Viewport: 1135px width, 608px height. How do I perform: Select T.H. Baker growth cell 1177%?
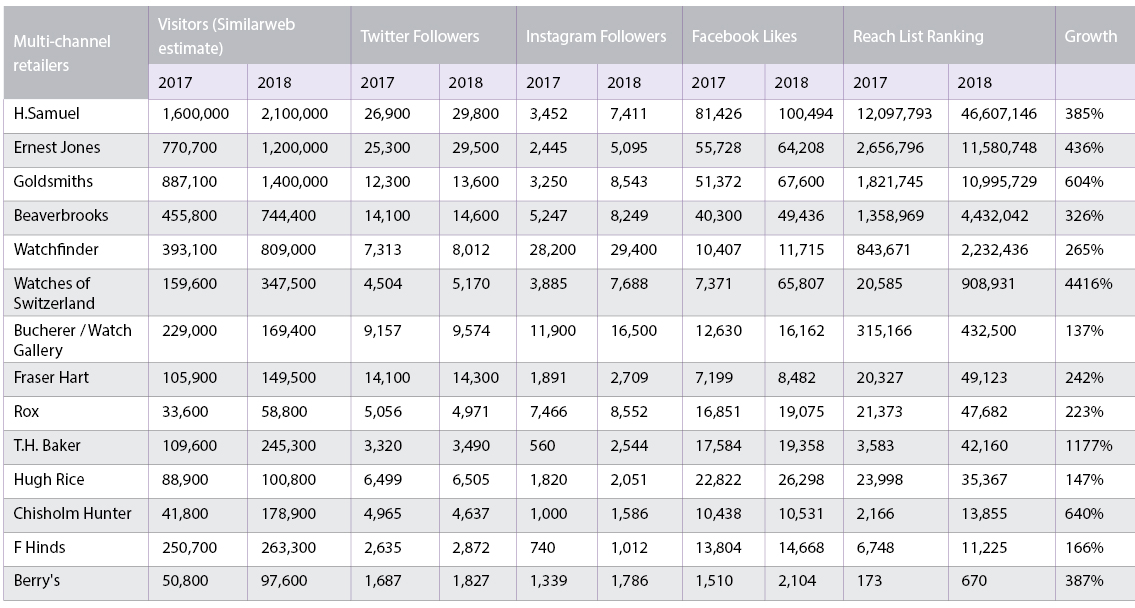click(1087, 447)
